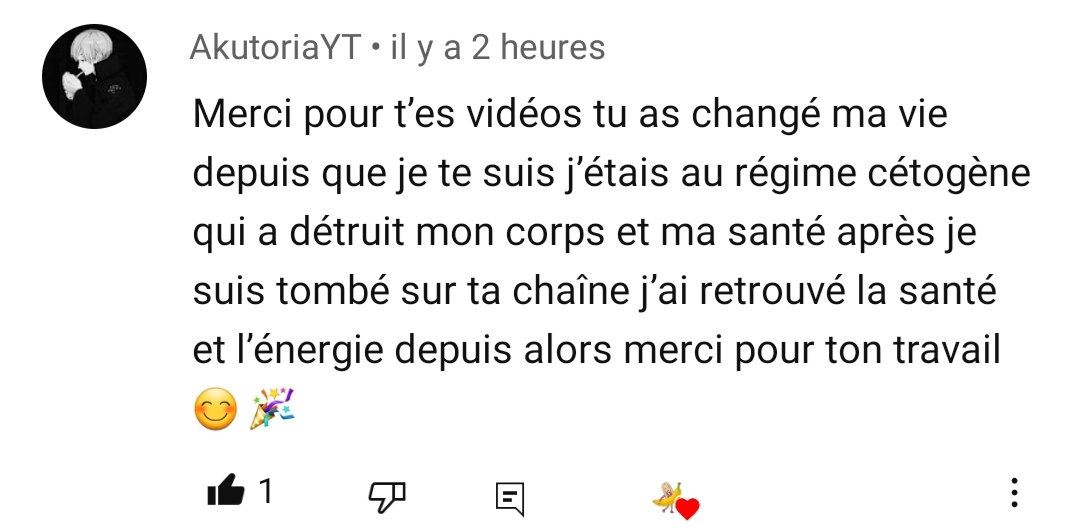The image size is (1080, 528).
Task: Select the phrase 'et l'énergie depuis alors'
Action: (402, 350)
